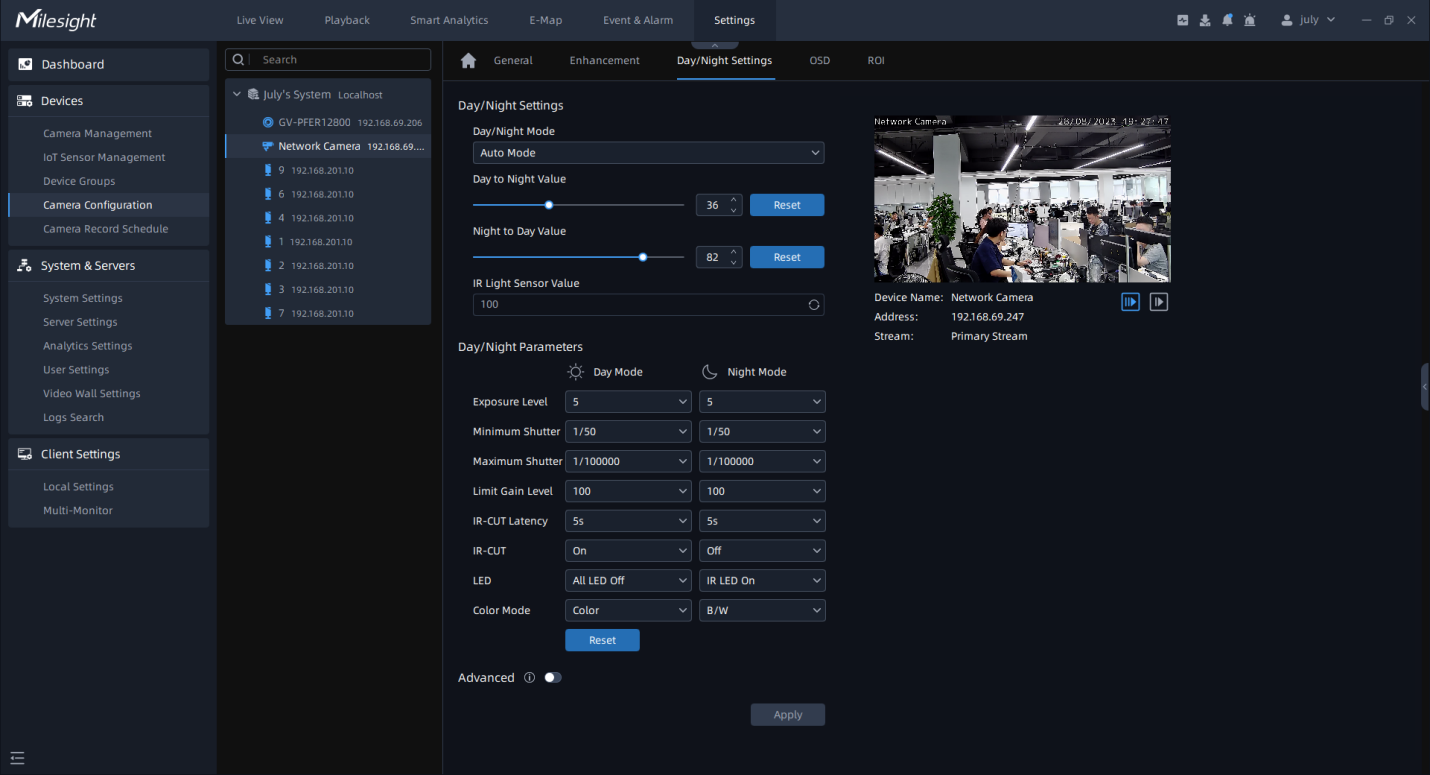
Task: Open the notification bell in the header
Action: [1227, 20]
